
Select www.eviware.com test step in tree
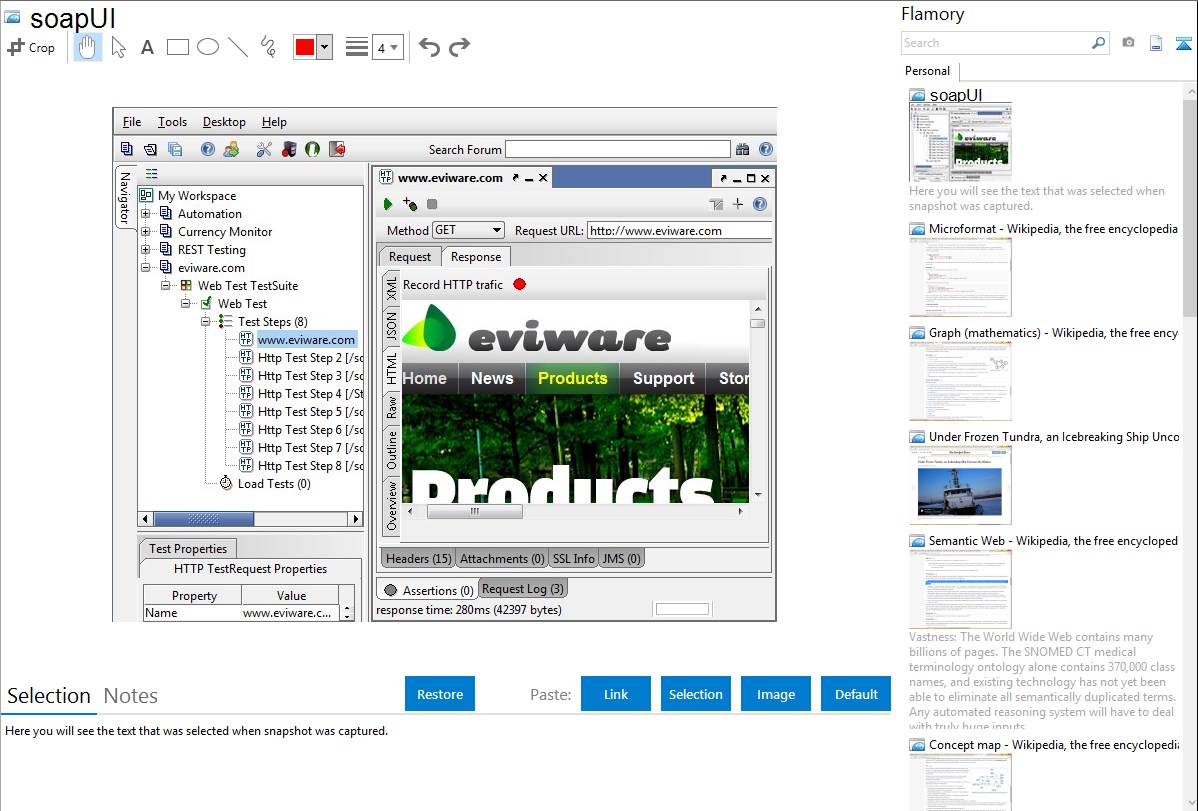(x=306, y=339)
